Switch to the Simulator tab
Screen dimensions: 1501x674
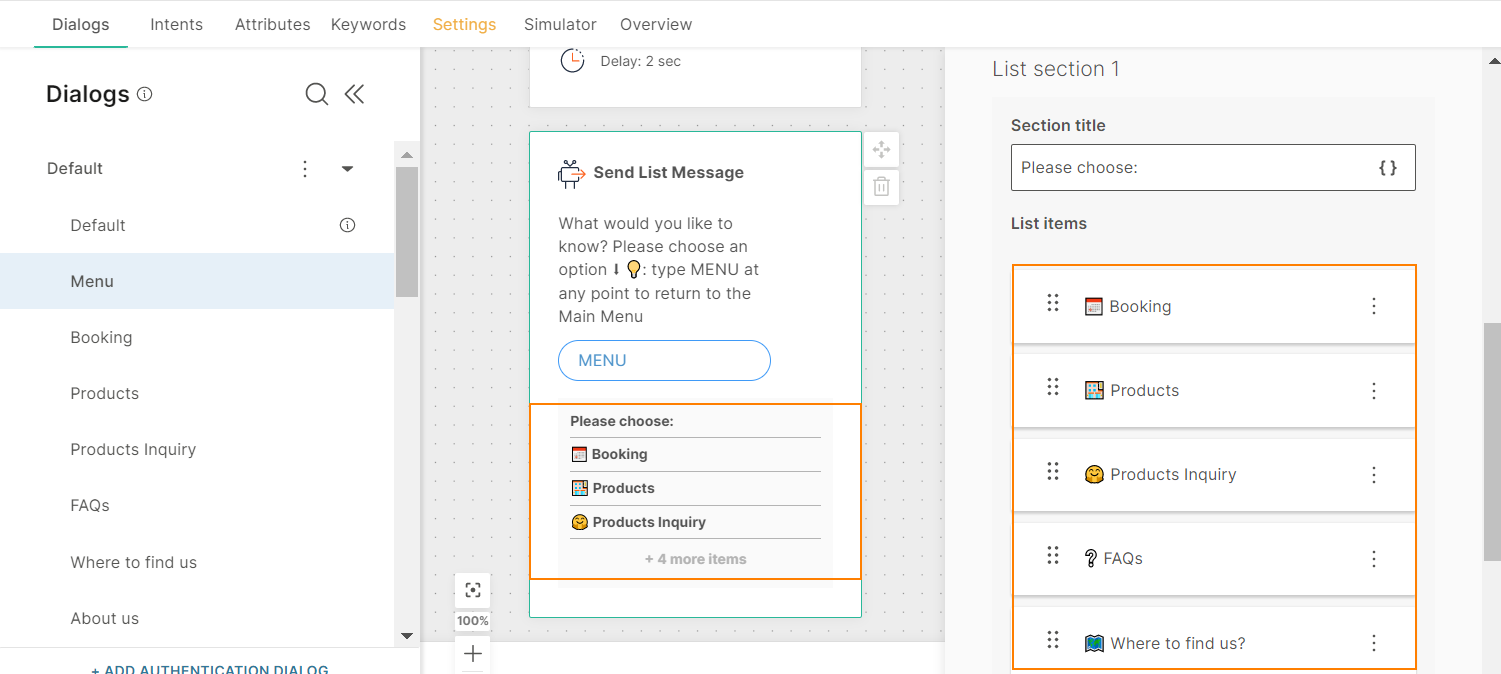(560, 23)
